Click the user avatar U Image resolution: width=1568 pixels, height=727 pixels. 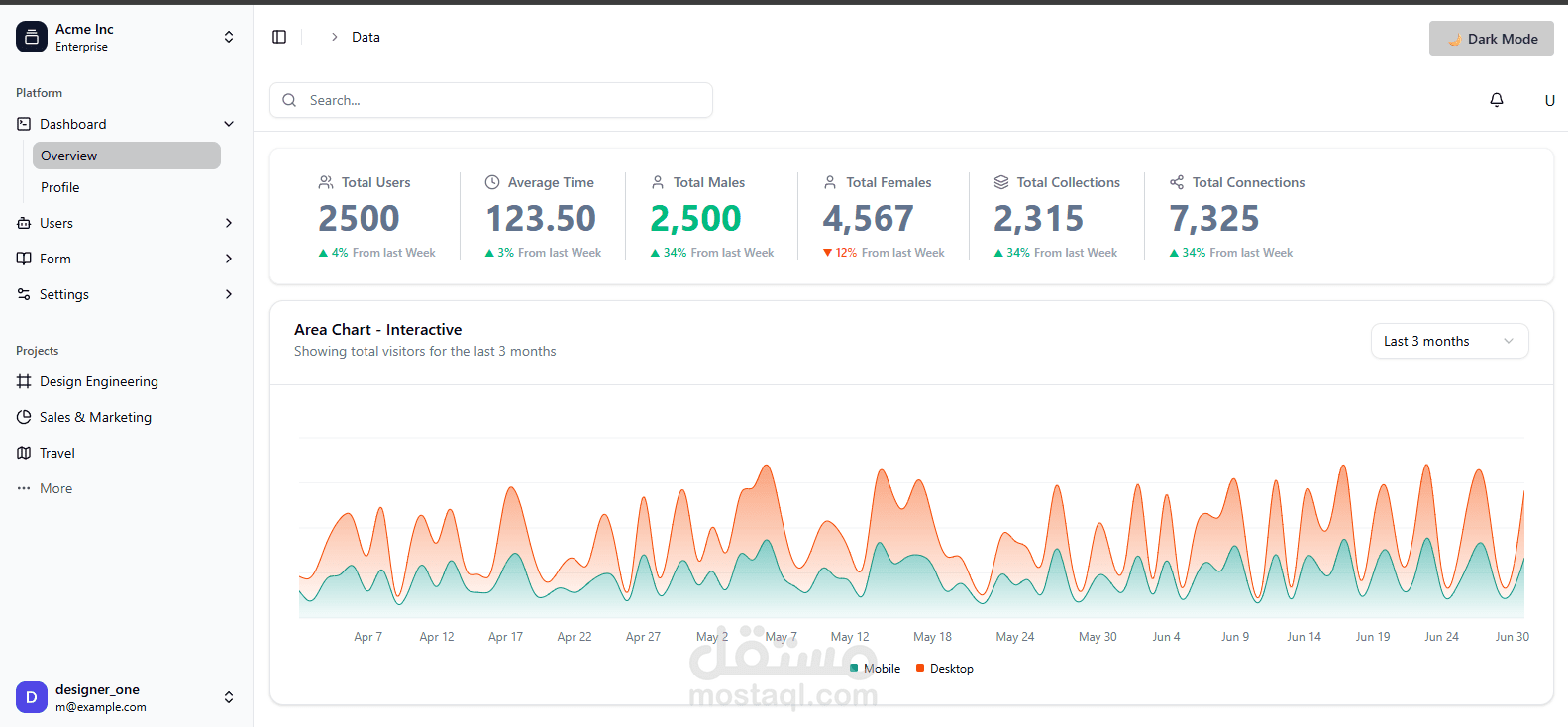coord(1549,100)
